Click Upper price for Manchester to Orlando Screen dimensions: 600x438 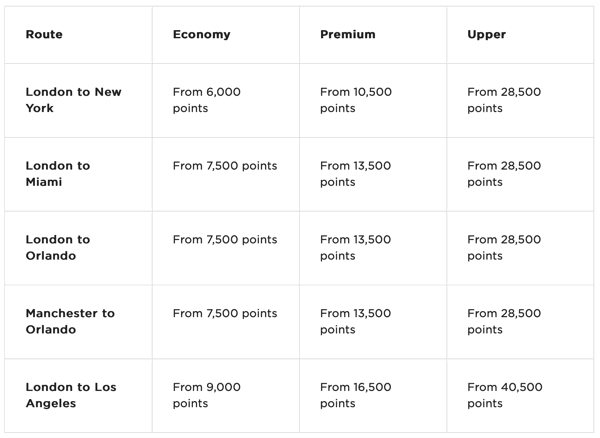pos(504,322)
